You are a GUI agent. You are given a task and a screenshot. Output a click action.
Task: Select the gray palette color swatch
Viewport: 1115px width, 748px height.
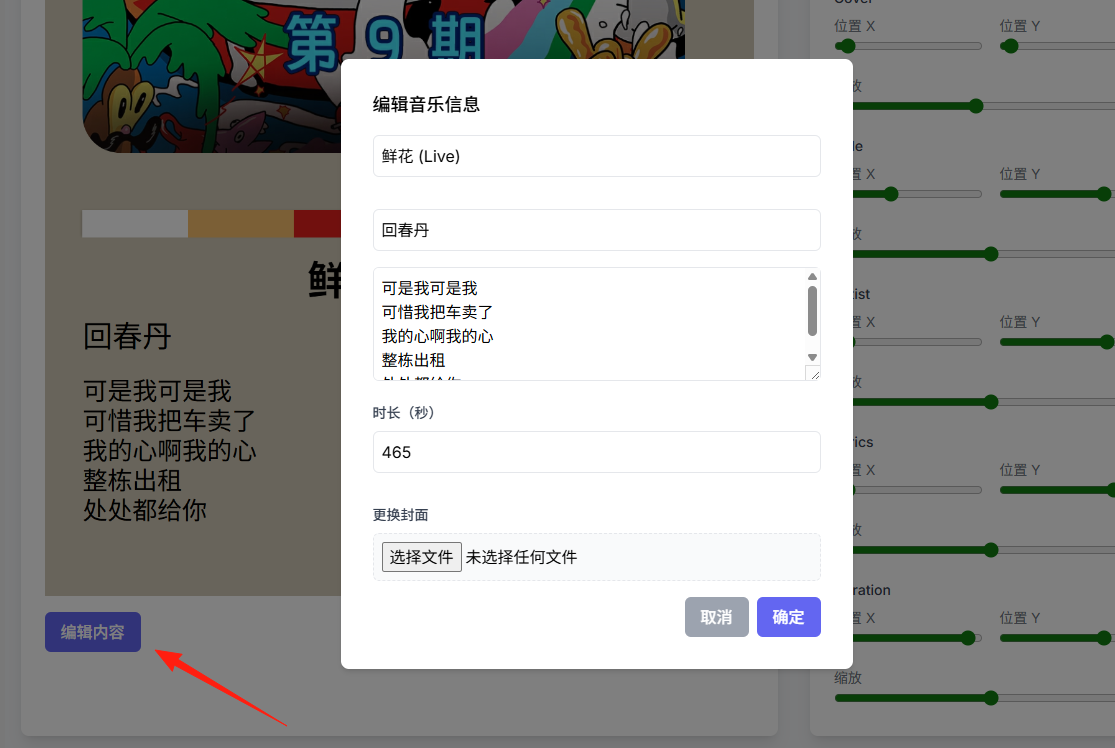(135, 223)
